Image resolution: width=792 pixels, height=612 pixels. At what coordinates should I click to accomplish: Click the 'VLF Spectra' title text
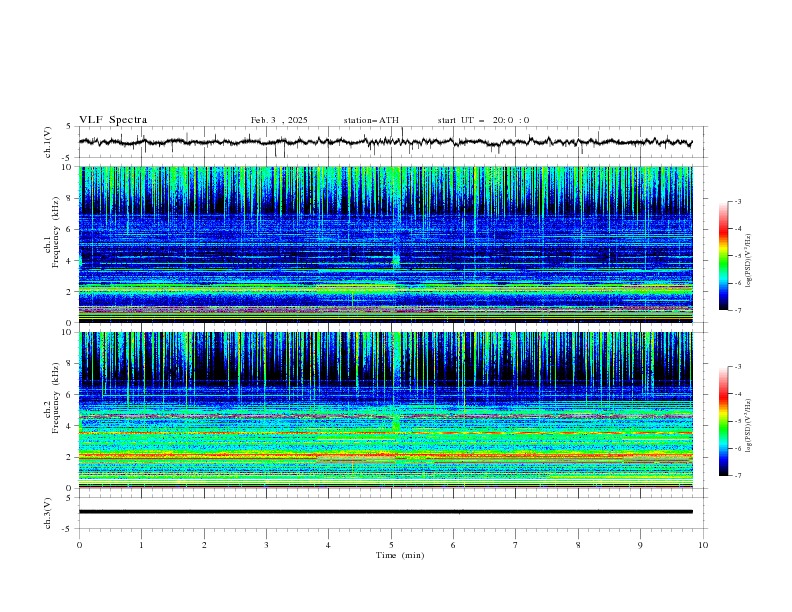pyautogui.click(x=113, y=120)
